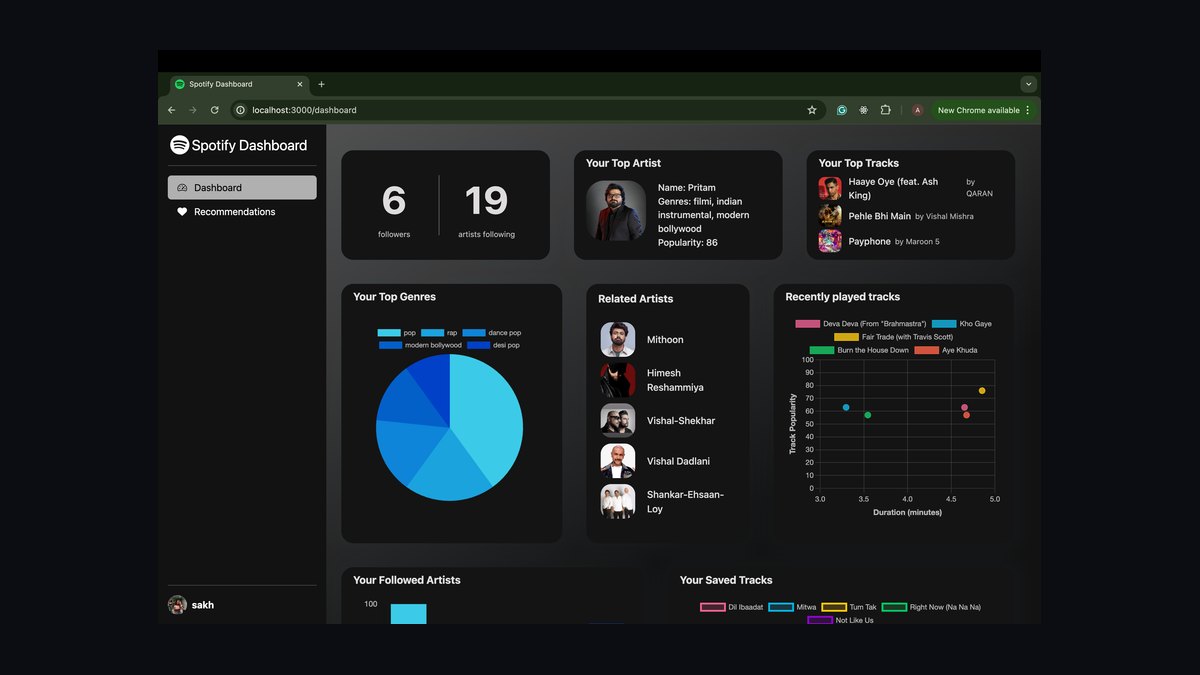This screenshot has width=1200, height=675.
Task: Click New Chrome available update button
Action: [983, 110]
